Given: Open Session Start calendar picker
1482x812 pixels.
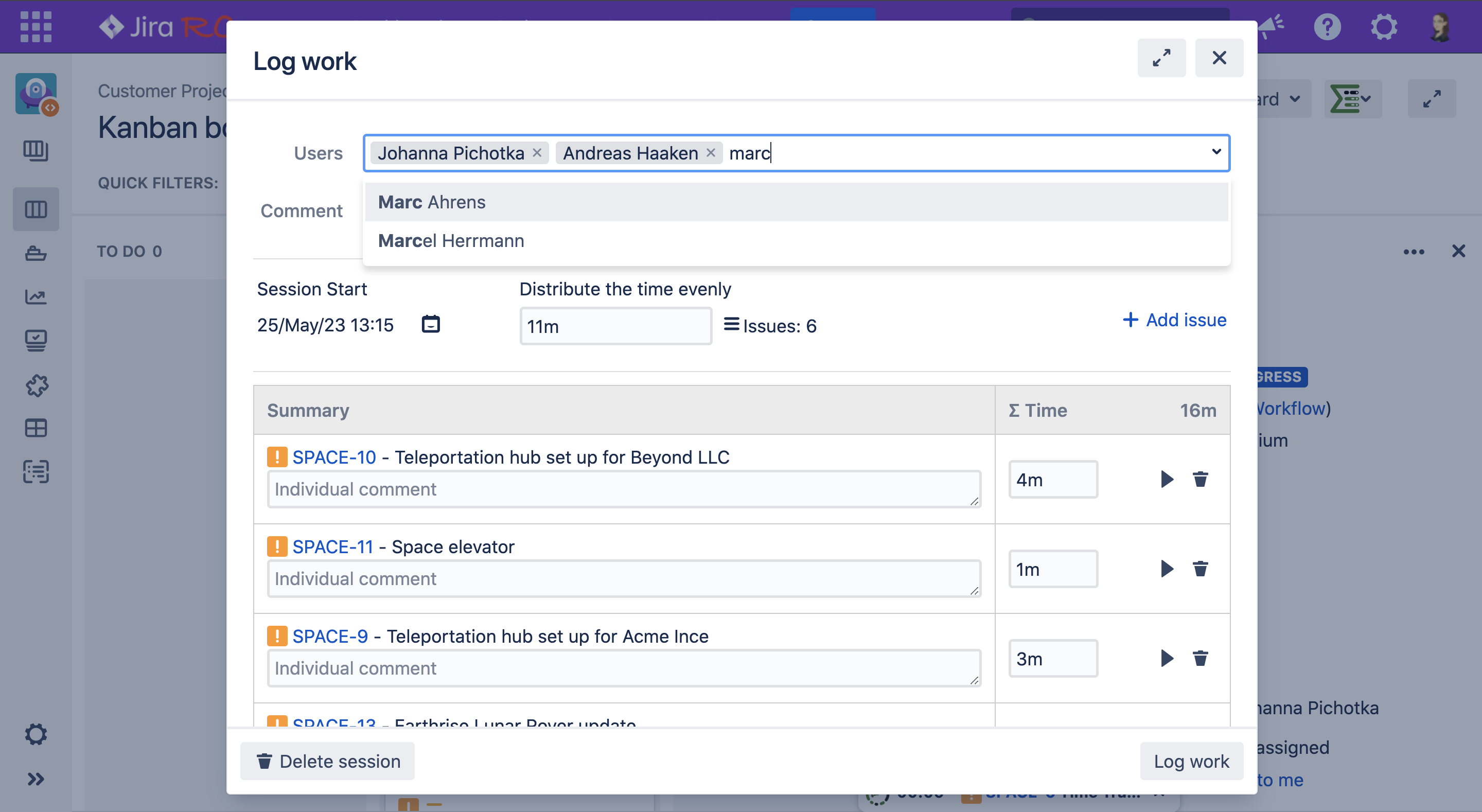Looking at the screenshot, I should point(430,324).
